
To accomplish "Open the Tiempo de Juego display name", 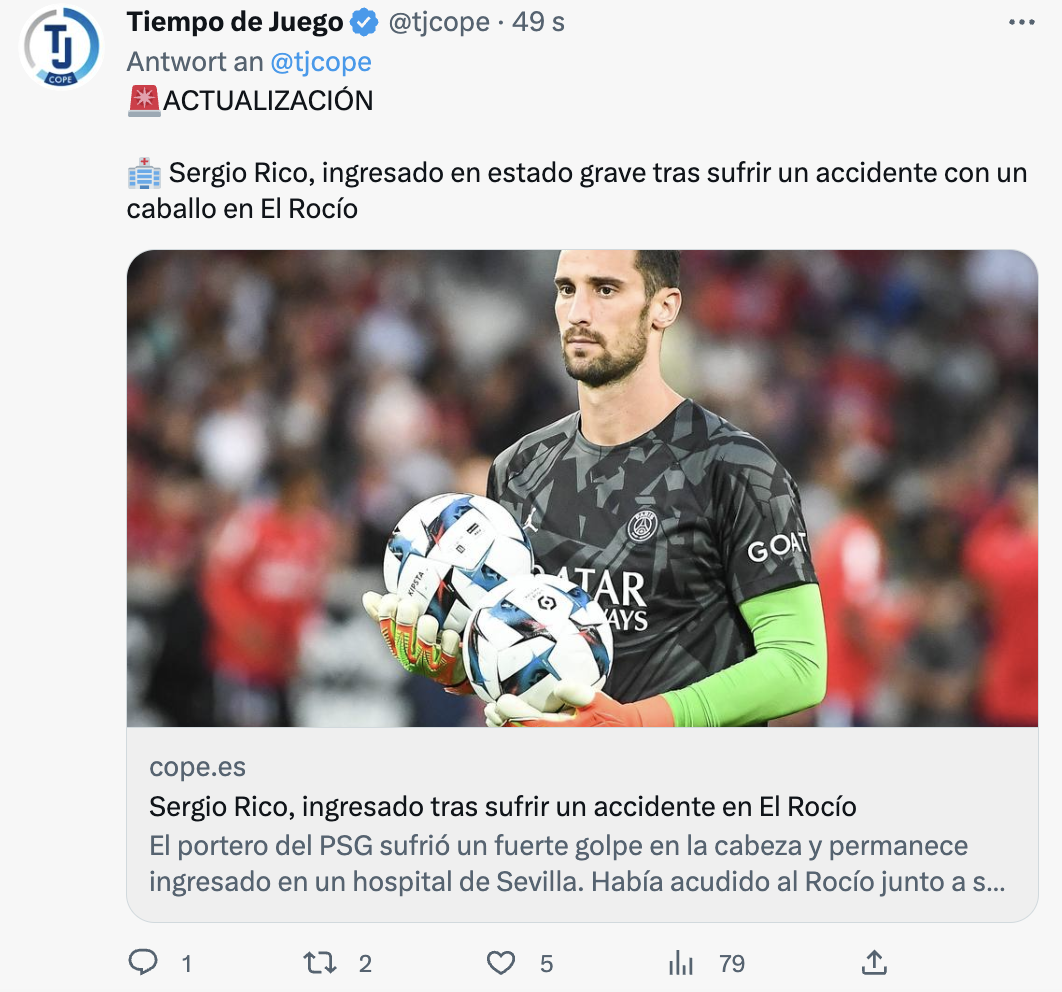I will point(235,22).
